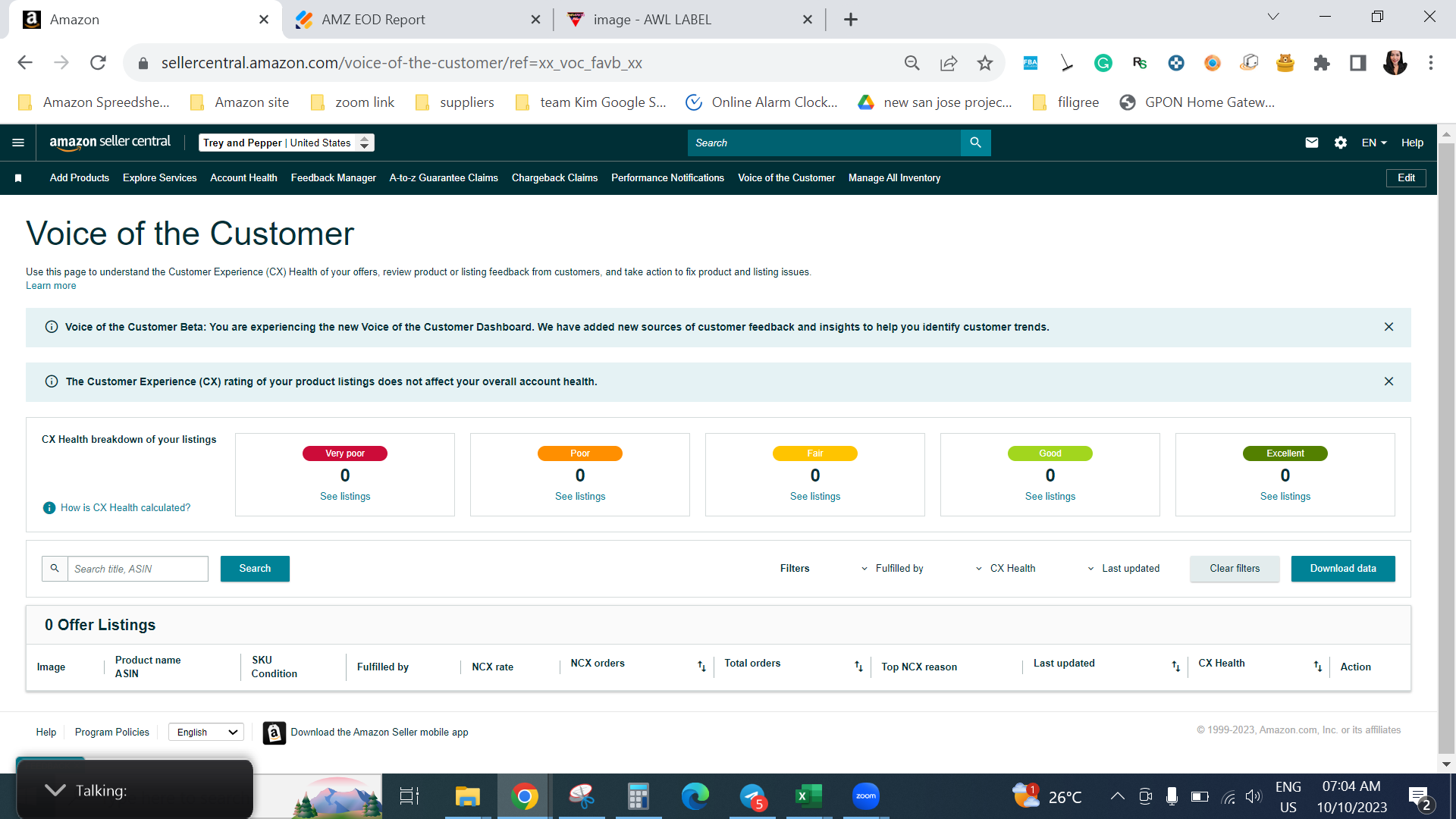The image size is (1456, 819).
Task: Open the Zoom app in the taskbar
Action: (865, 796)
